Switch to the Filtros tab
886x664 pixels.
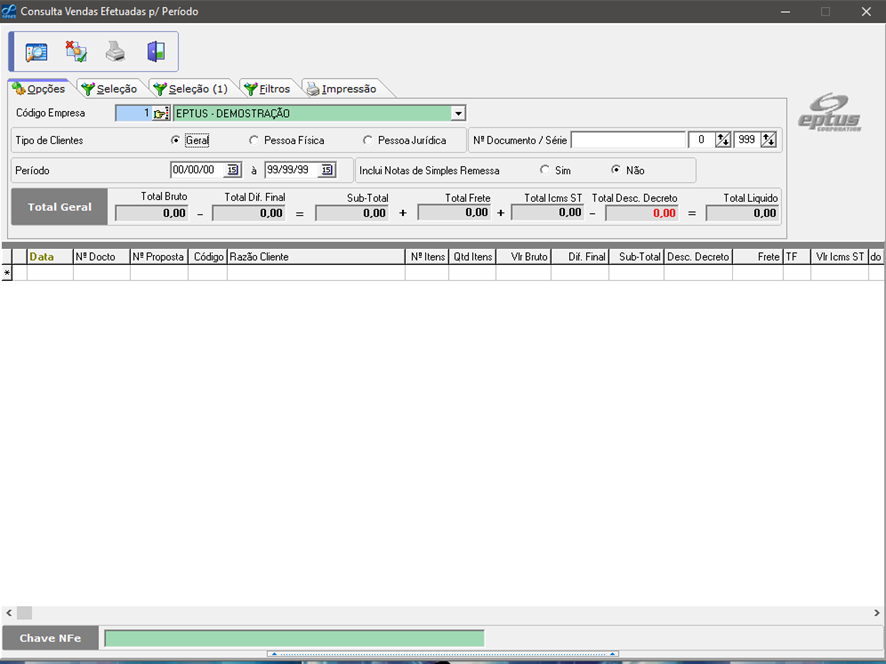tap(268, 89)
